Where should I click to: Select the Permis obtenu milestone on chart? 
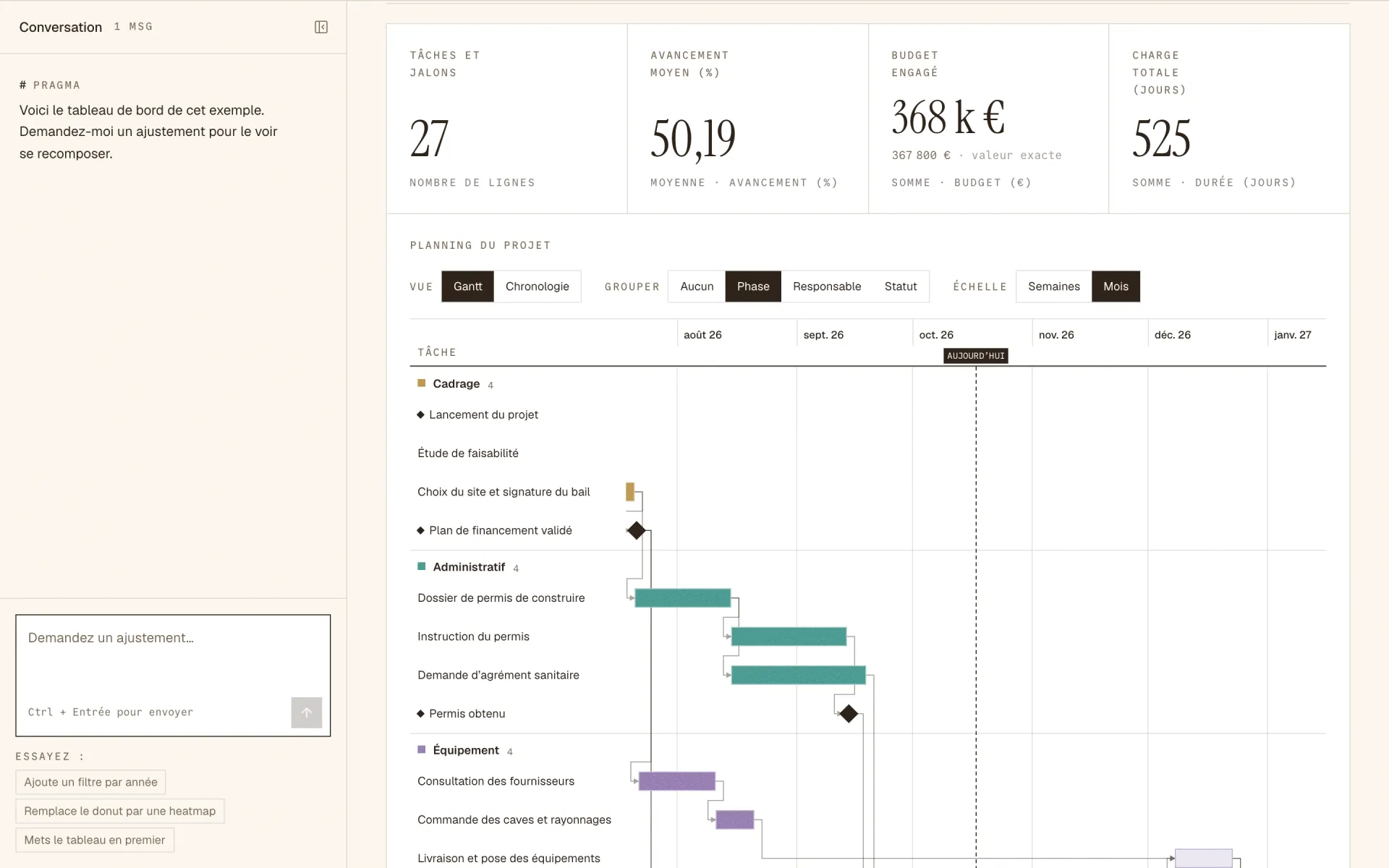click(849, 713)
